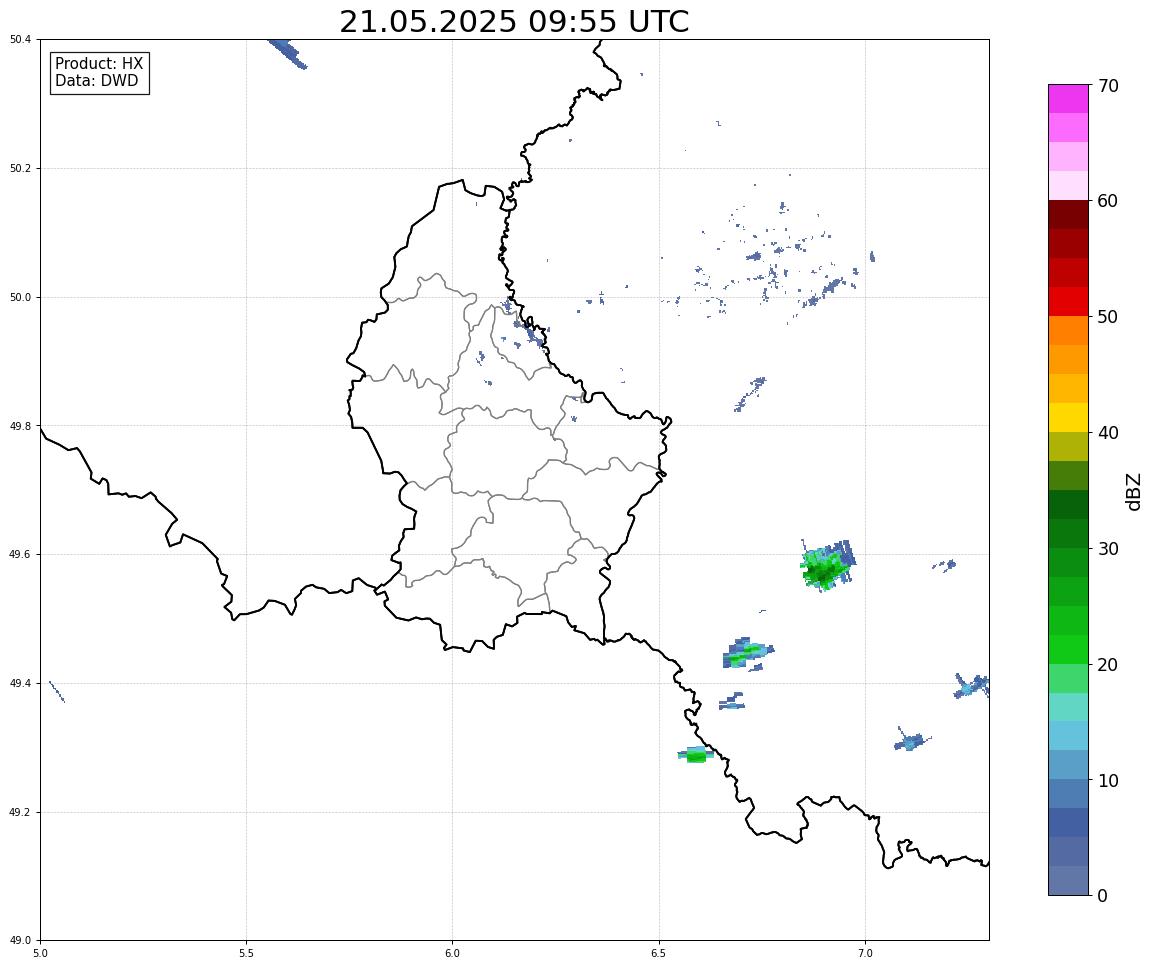Select the green radar echo on the border near 49.3
This screenshot has width=1152, height=968.
tap(695, 755)
